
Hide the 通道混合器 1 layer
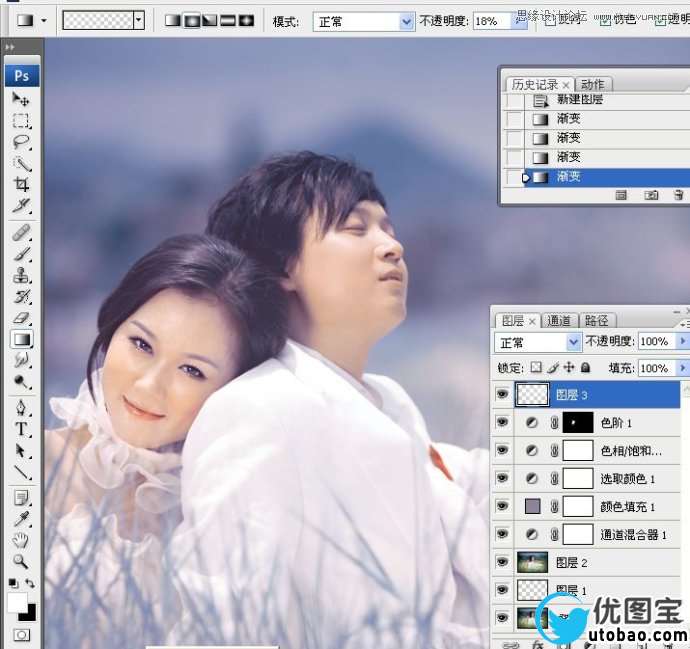[x=502, y=534]
